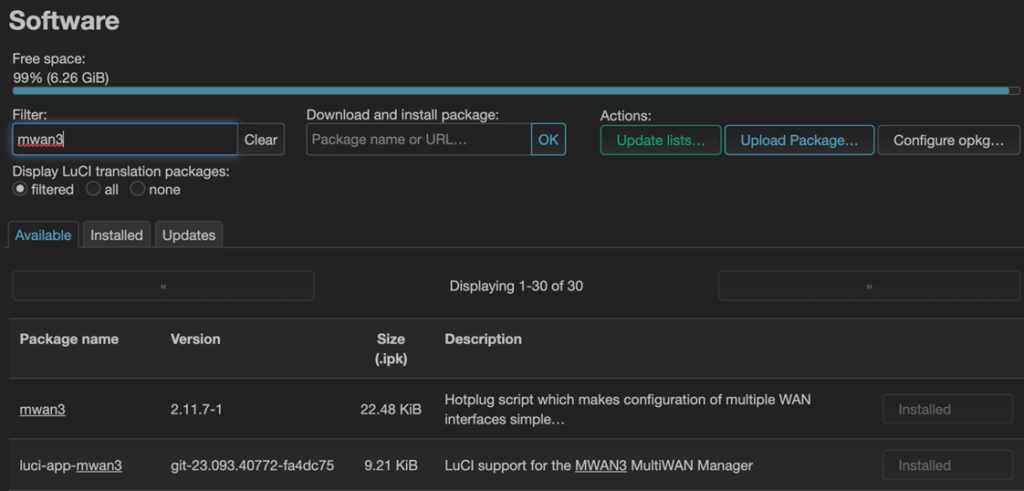Viewport: 1024px width, 491px height.
Task: Select the 'filtered' translation packages radio
Action: point(20,189)
